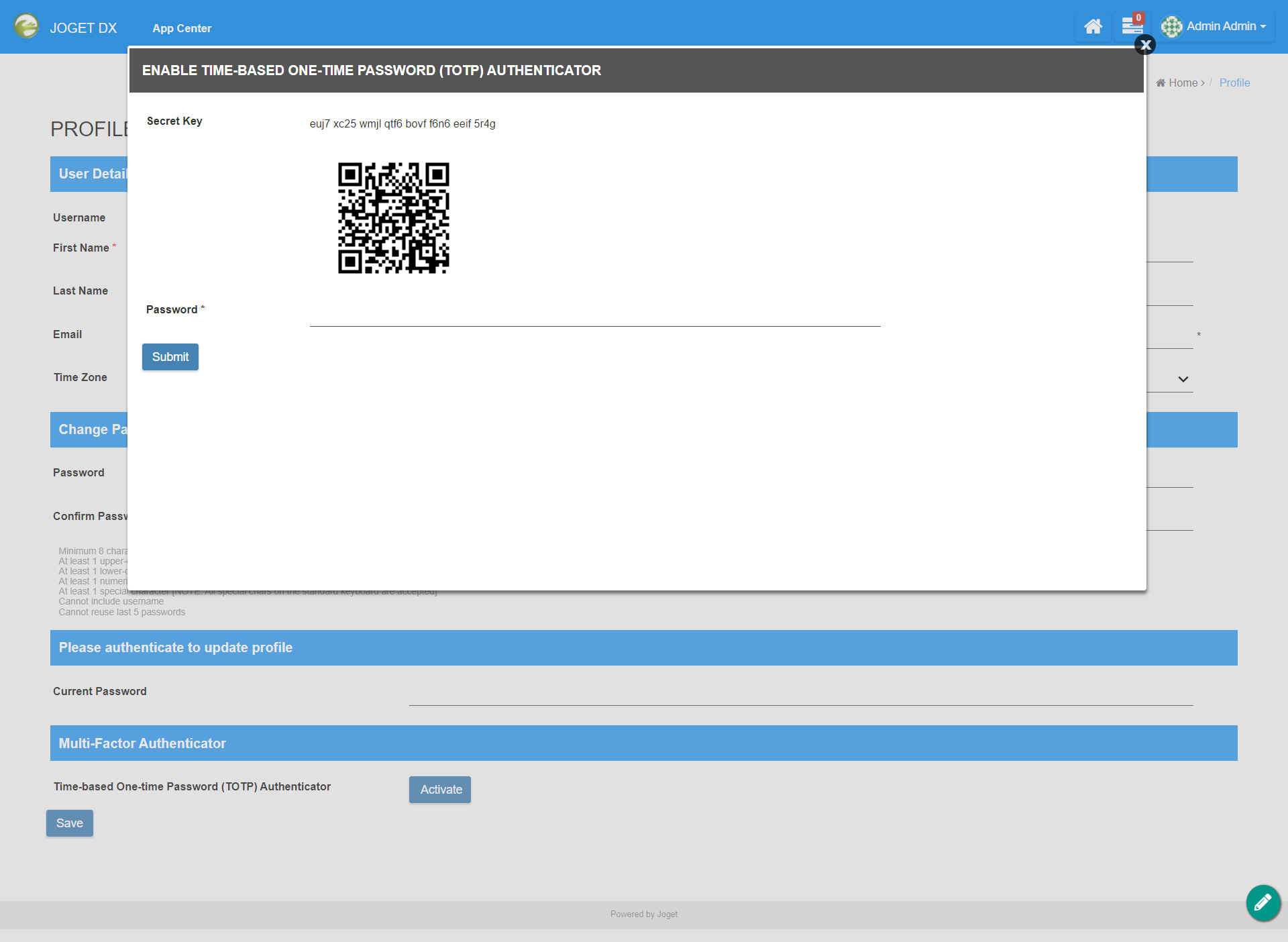
Task: Expand the Time Zone dropdown chevron
Action: pyautogui.click(x=1183, y=379)
